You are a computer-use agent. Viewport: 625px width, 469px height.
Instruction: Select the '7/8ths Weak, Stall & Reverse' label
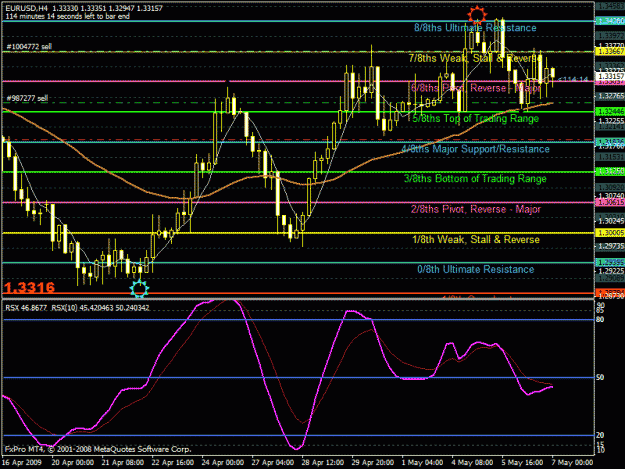point(476,58)
